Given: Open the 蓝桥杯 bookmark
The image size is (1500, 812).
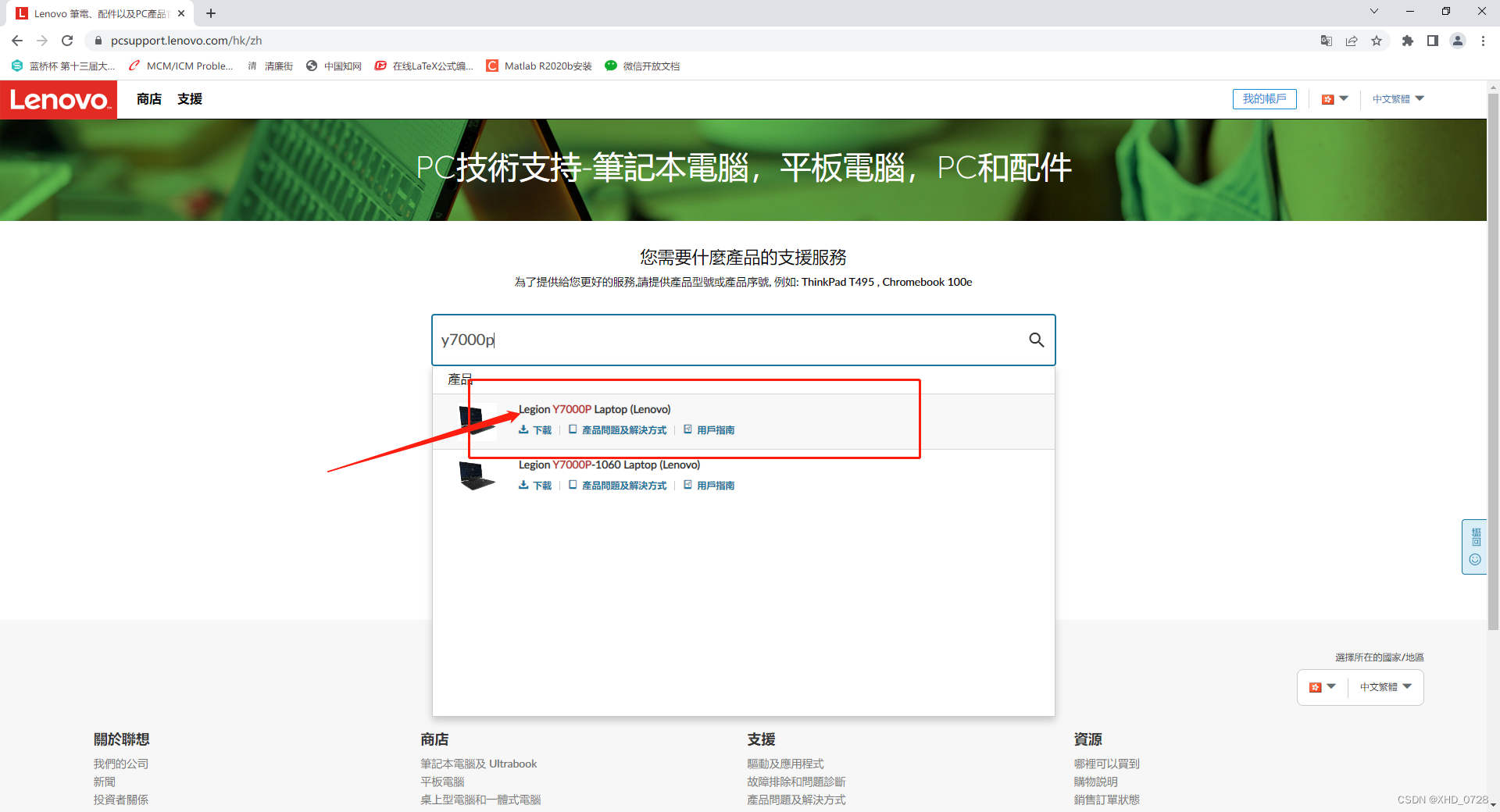Looking at the screenshot, I should click(x=63, y=66).
